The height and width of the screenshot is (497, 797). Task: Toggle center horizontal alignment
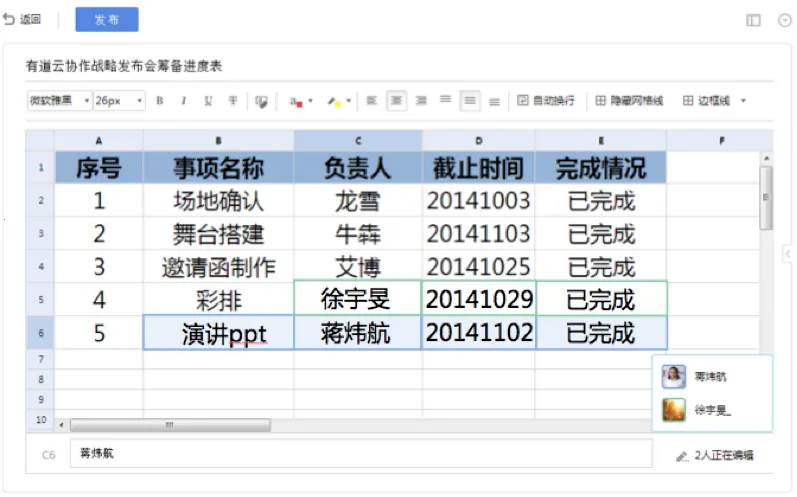396,101
